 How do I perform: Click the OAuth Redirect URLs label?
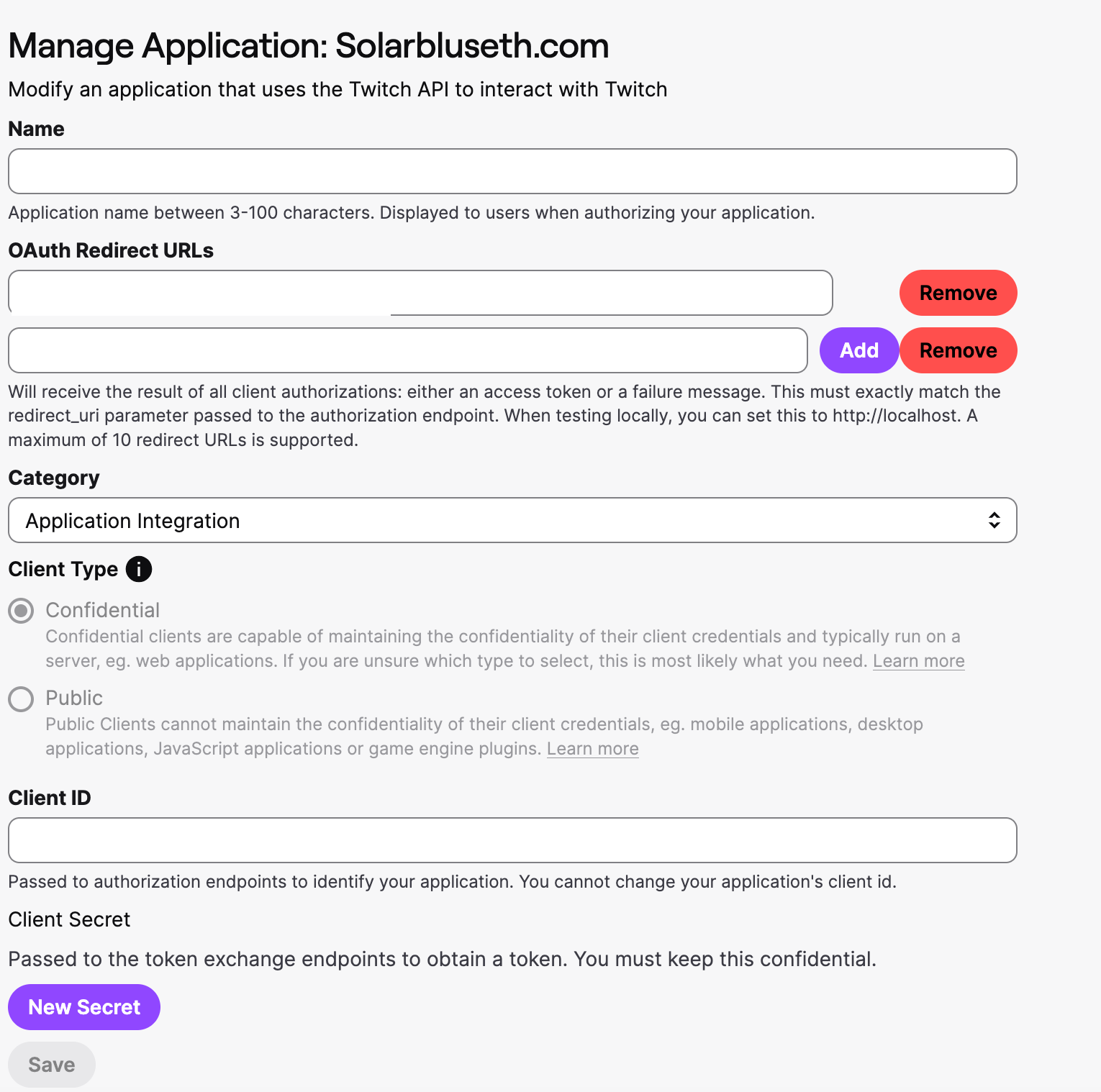point(111,250)
